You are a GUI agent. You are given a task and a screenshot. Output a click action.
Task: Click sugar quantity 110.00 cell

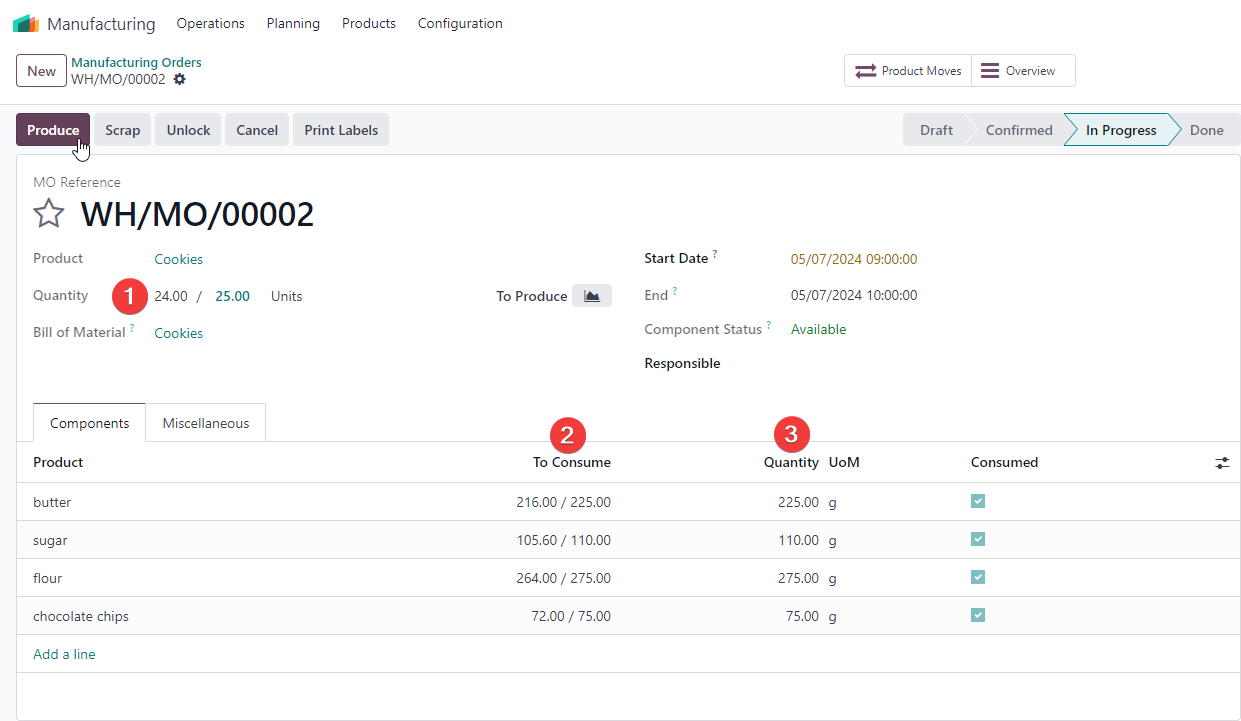(x=798, y=540)
